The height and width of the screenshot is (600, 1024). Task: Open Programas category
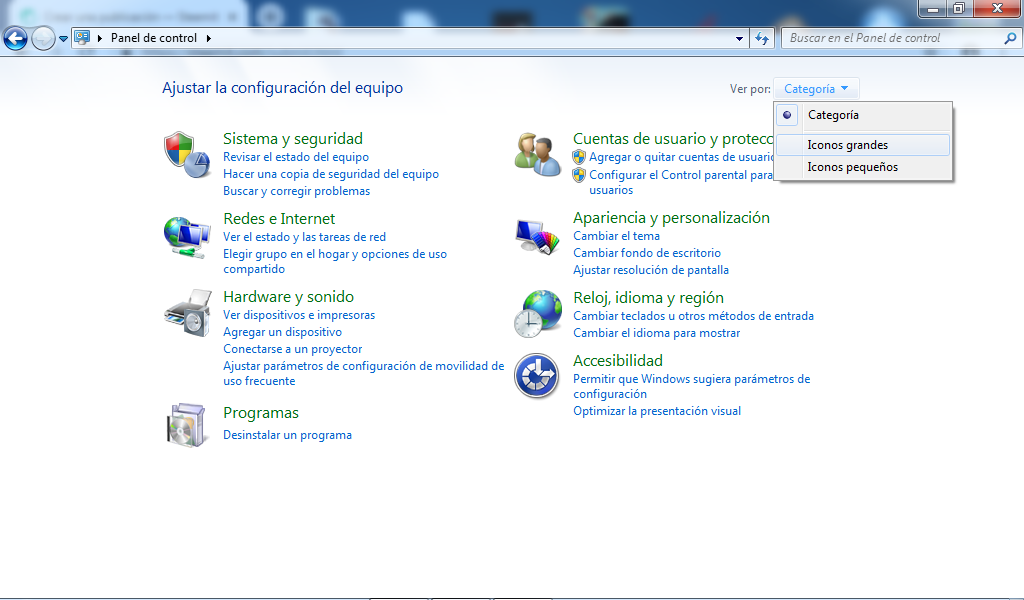click(x=261, y=413)
